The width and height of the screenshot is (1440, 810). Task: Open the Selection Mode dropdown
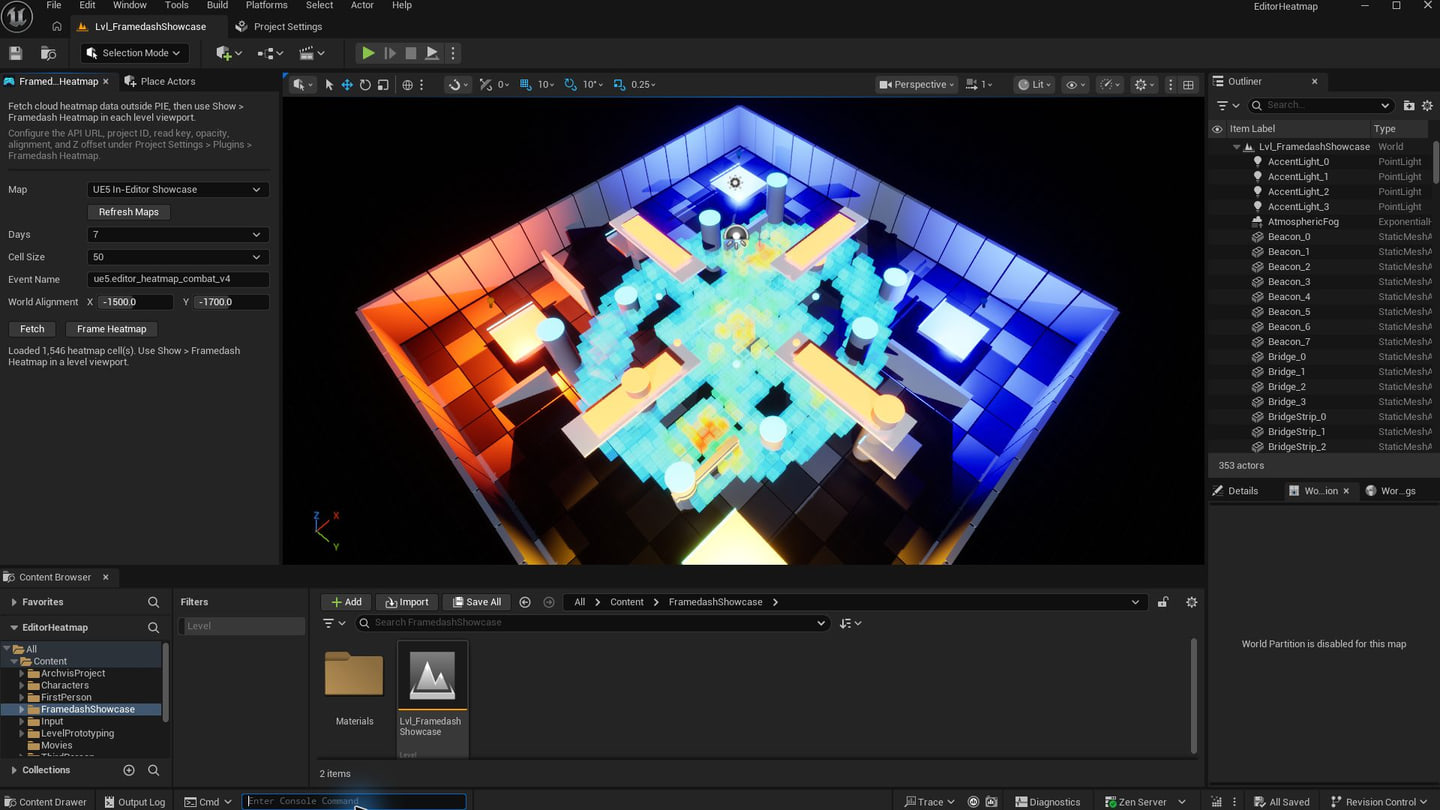134,53
